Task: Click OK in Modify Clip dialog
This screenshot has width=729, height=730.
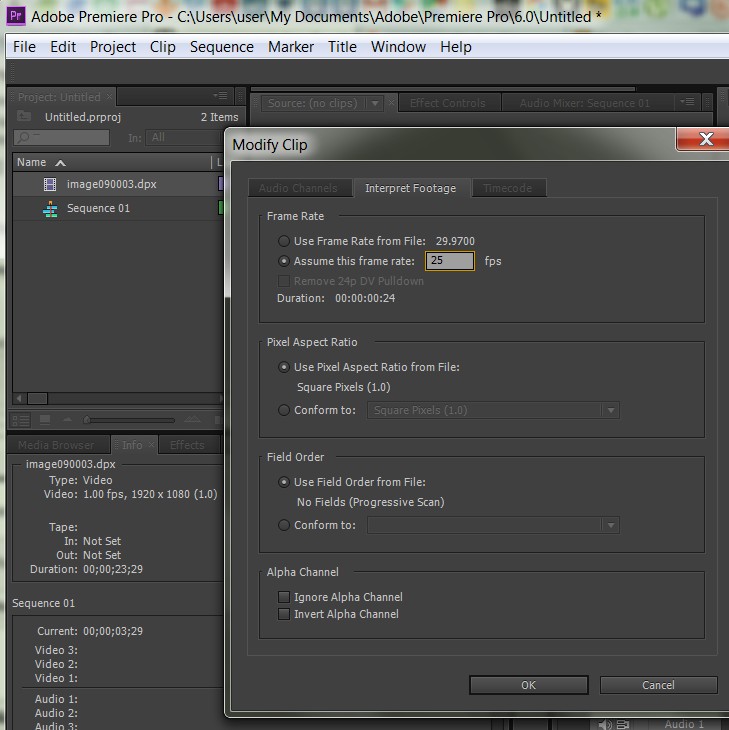Action: (528, 685)
